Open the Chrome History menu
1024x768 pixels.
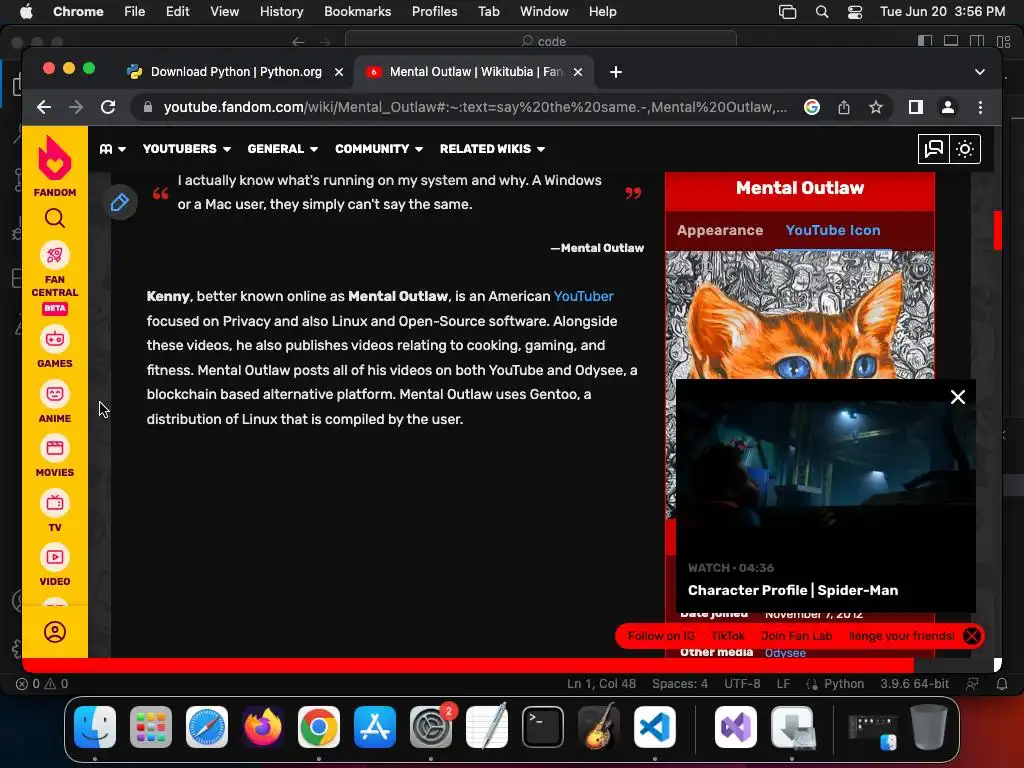pyautogui.click(x=281, y=12)
